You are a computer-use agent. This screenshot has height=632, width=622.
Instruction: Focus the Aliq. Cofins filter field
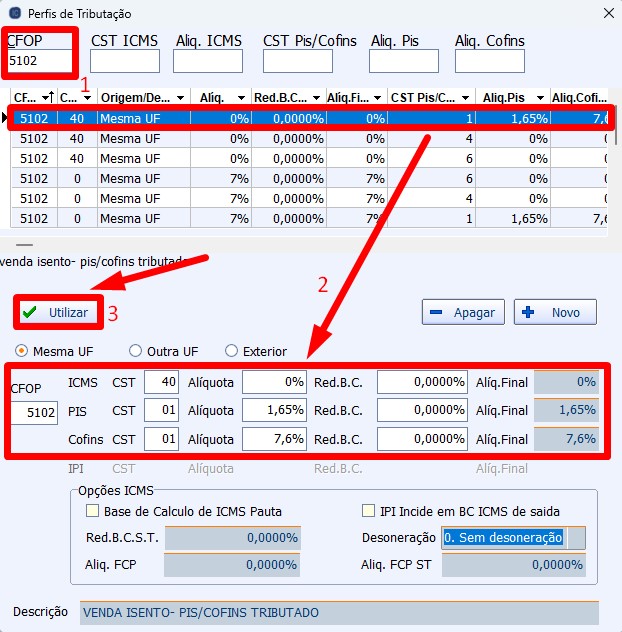489,61
